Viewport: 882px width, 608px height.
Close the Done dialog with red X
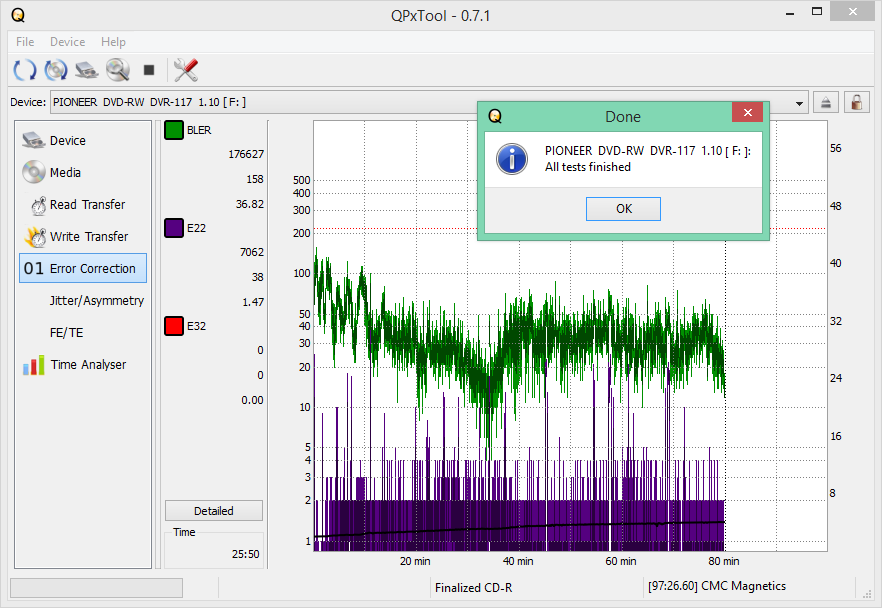tap(747, 112)
